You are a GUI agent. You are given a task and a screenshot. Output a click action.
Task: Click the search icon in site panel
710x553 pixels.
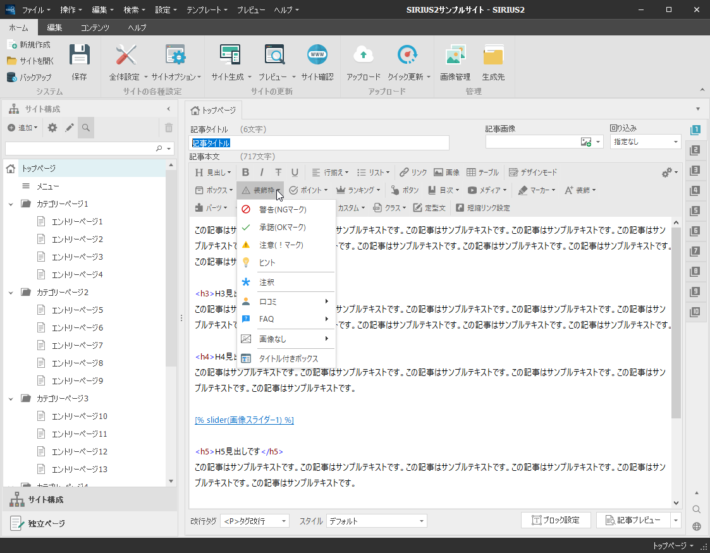(x=86, y=128)
